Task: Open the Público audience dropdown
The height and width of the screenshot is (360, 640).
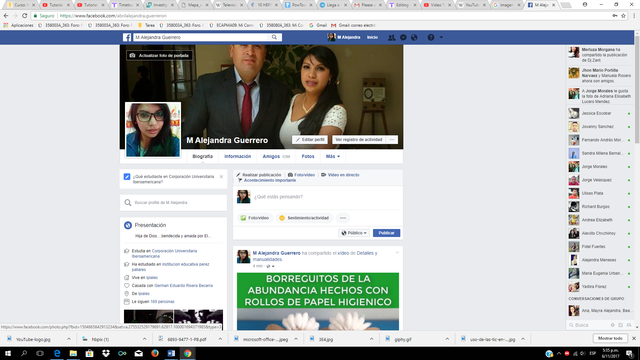Action: (x=354, y=233)
